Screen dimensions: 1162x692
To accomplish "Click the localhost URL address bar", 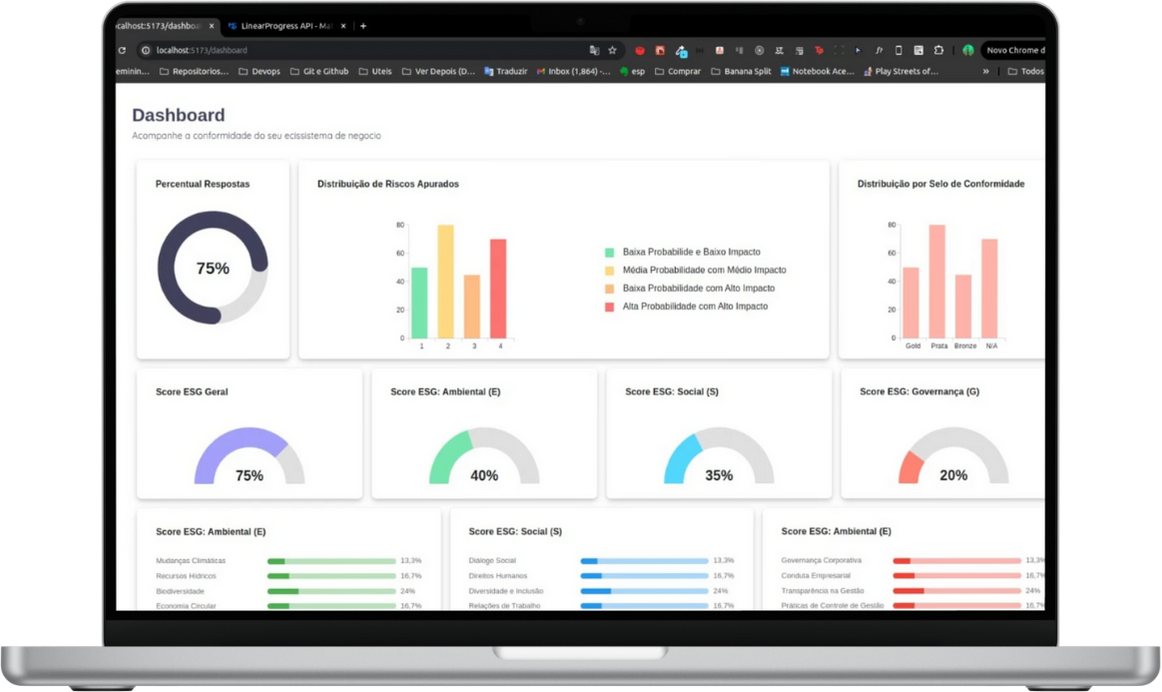I will coord(350,50).
